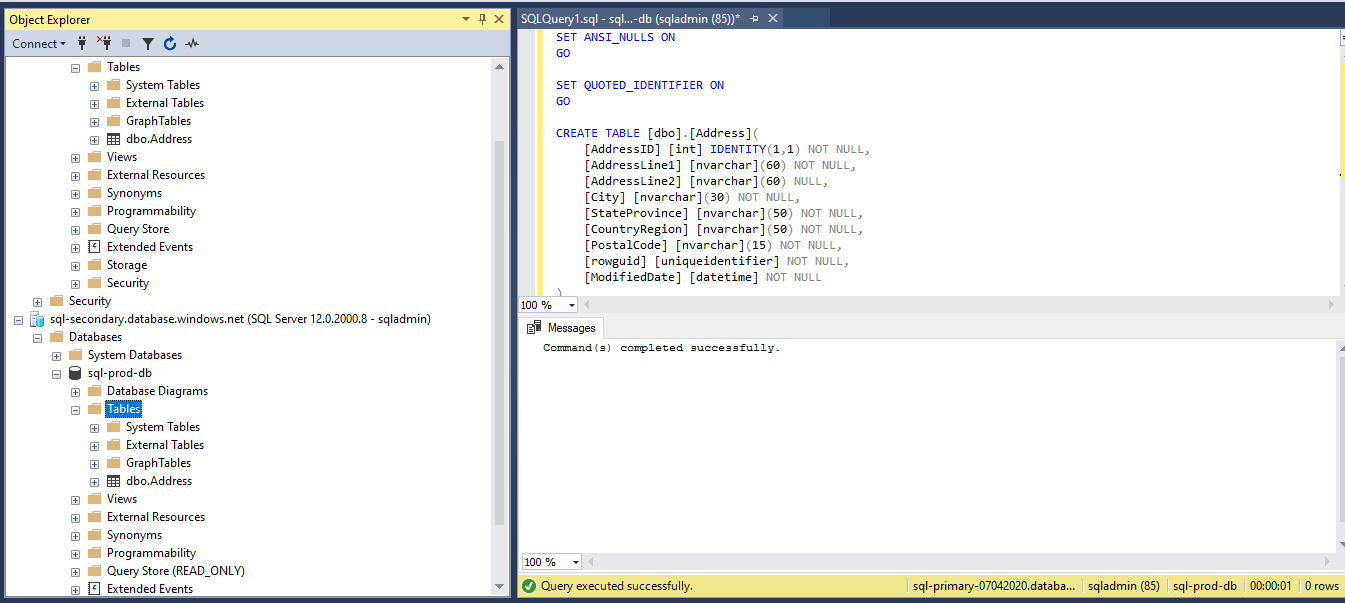Click the Database Diagrams folder icon
1345x603 pixels.
94,391
